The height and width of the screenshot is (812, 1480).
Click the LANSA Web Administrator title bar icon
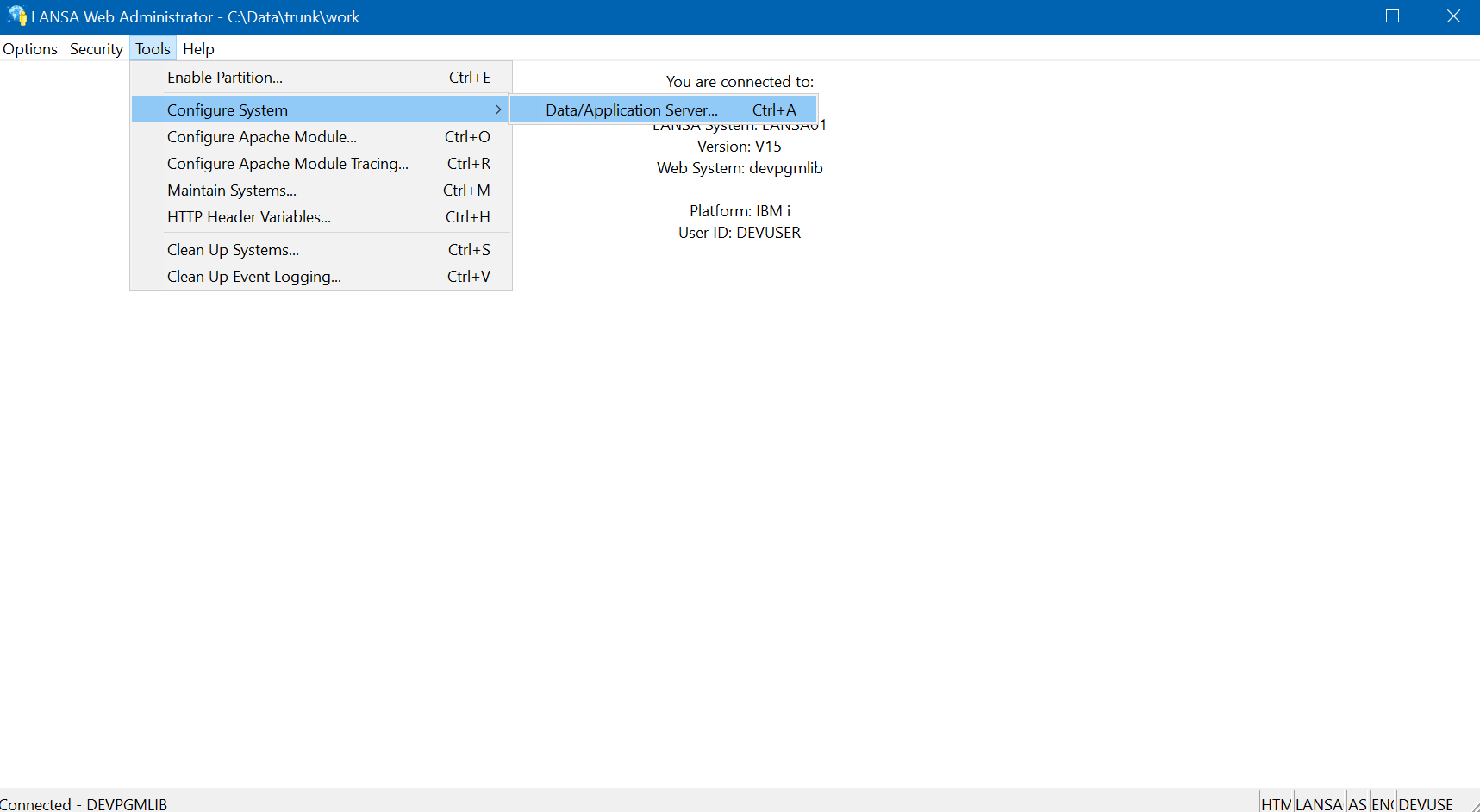tap(16, 16)
